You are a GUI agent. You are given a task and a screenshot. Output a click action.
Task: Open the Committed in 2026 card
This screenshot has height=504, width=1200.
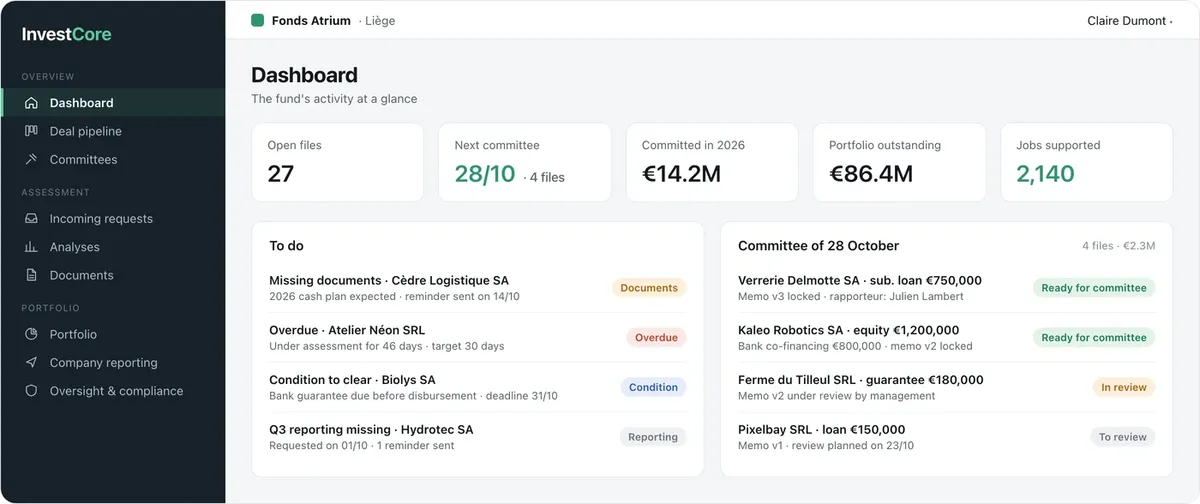(x=712, y=162)
